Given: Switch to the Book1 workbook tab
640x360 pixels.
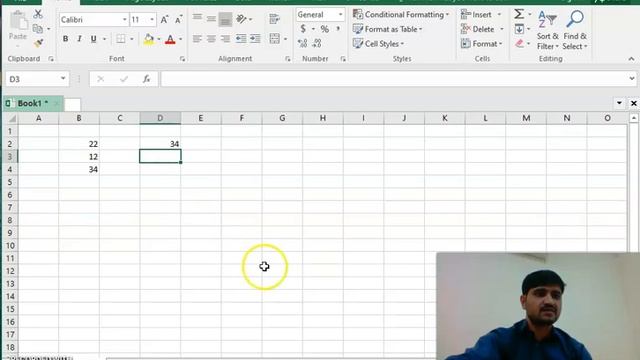Looking at the screenshot, I should [32, 103].
